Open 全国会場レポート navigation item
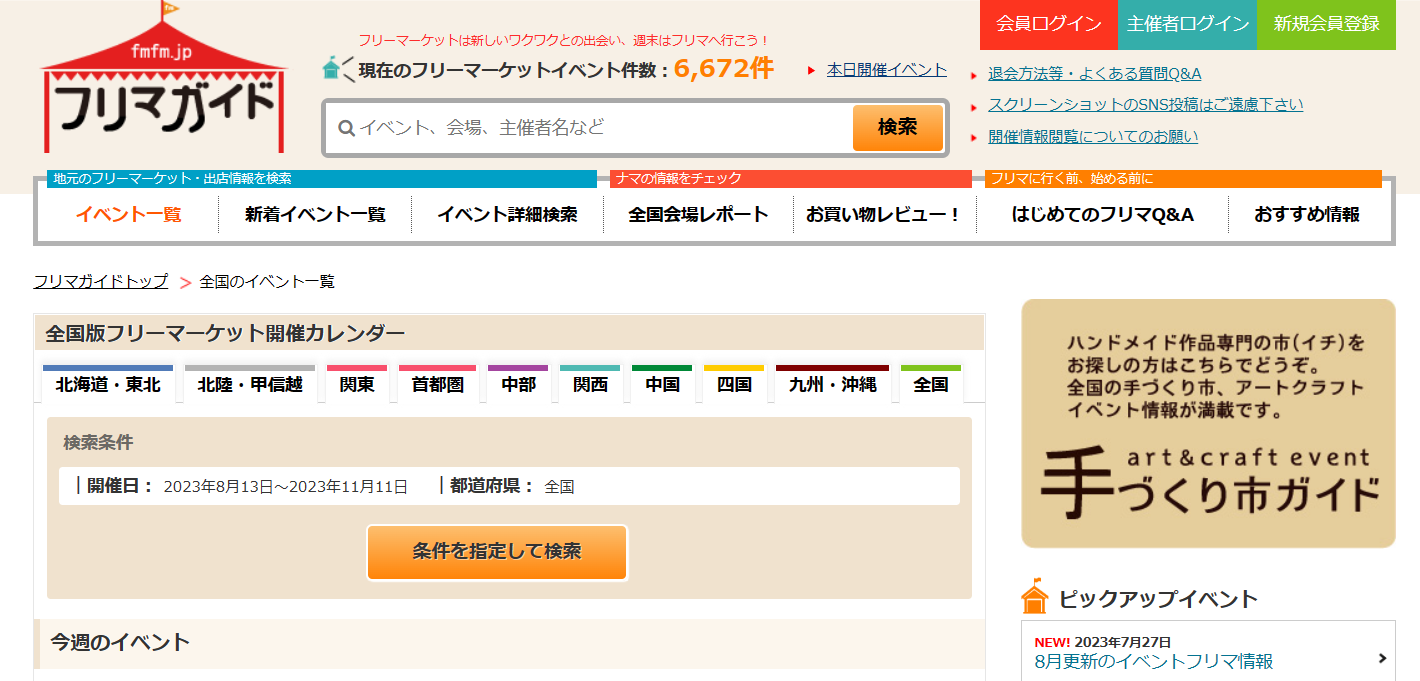The height and width of the screenshot is (681, 1420). (698, 214)
